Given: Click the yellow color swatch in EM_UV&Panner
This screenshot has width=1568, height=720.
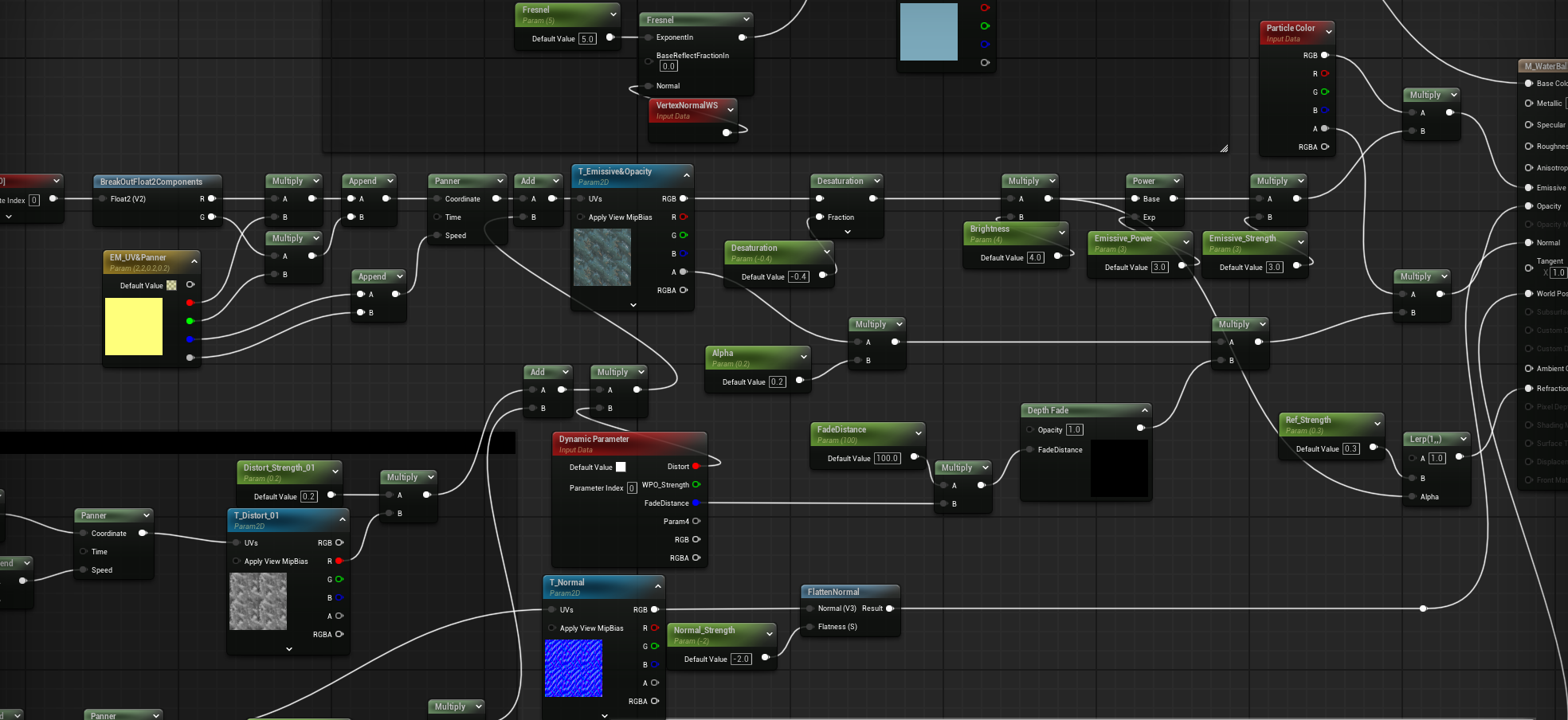Looking at the screenshot, I should pyautogui.click(x=134, y=327).
